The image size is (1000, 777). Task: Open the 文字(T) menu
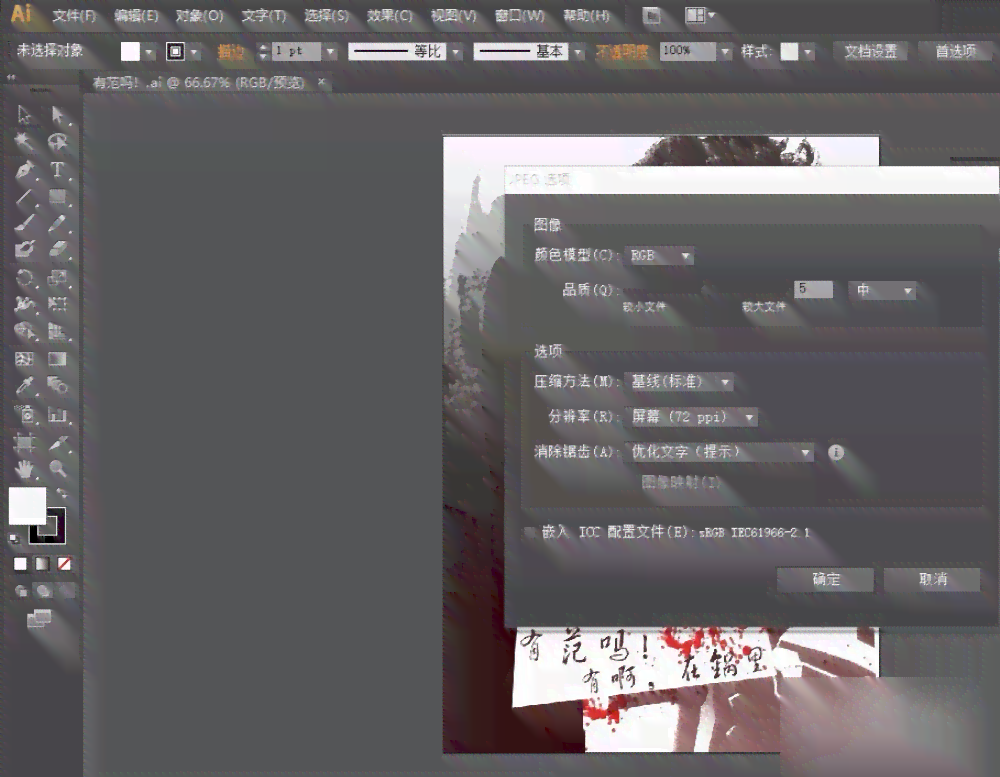coord(263,16)
